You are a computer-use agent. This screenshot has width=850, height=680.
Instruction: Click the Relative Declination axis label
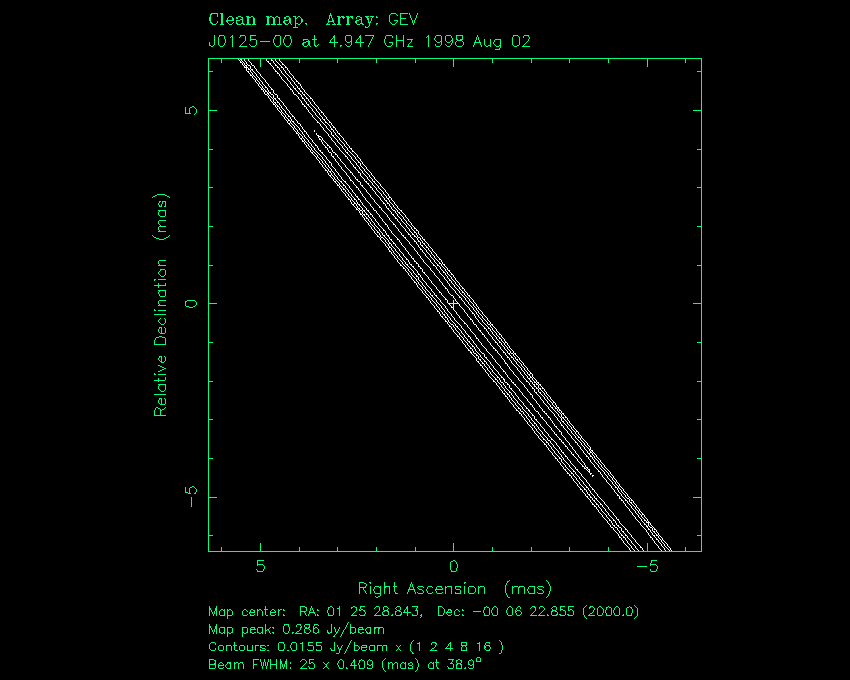160,320
